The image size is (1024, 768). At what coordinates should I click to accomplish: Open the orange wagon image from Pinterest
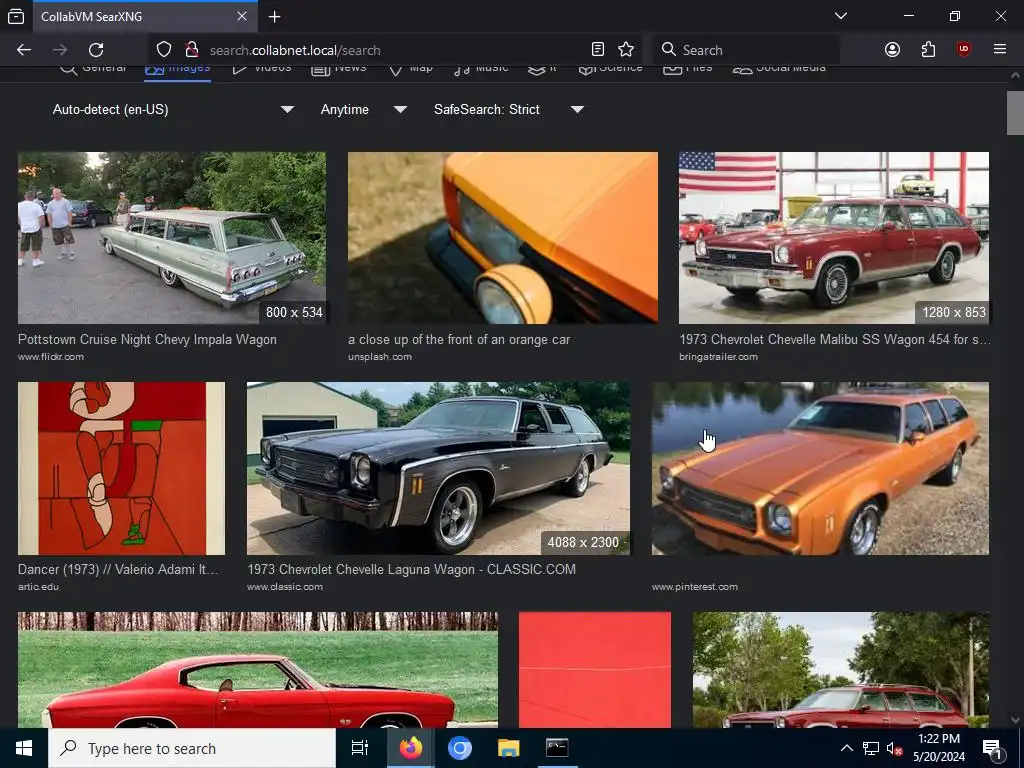click(820, 468)
